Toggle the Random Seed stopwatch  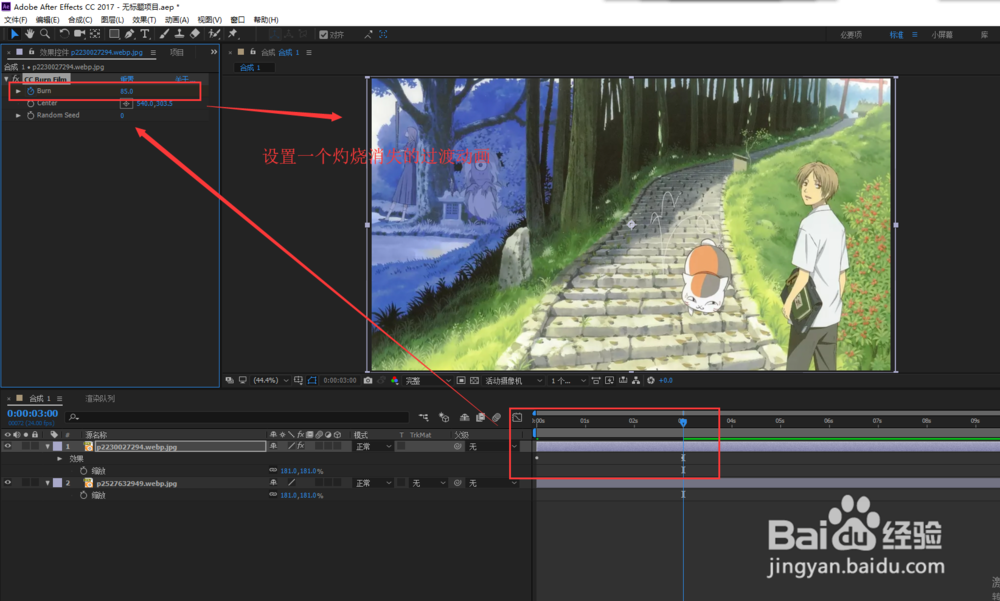(x=31, y=115)
